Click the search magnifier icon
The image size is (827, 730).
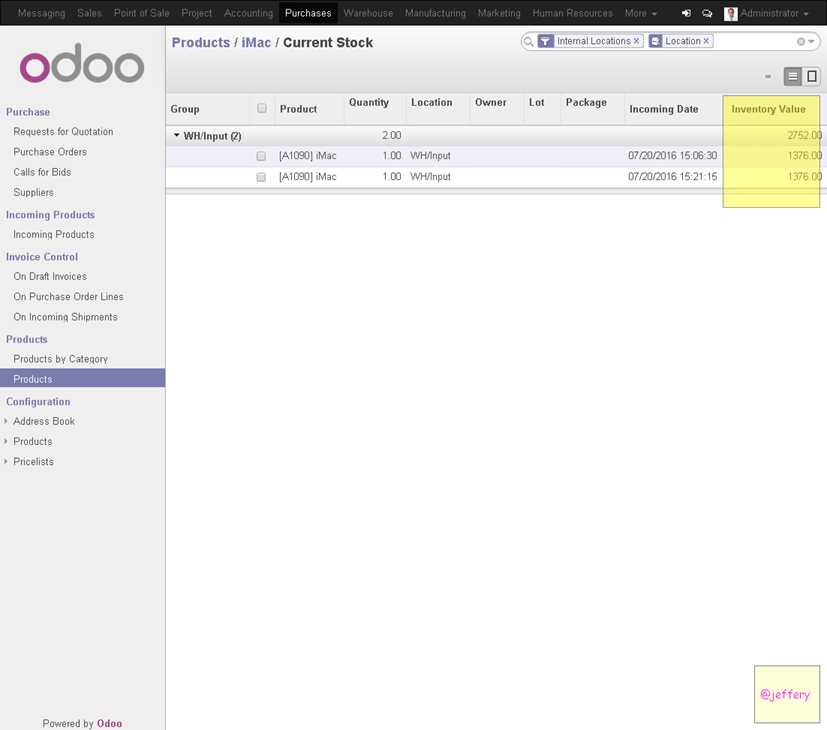[x=528, y=41]
